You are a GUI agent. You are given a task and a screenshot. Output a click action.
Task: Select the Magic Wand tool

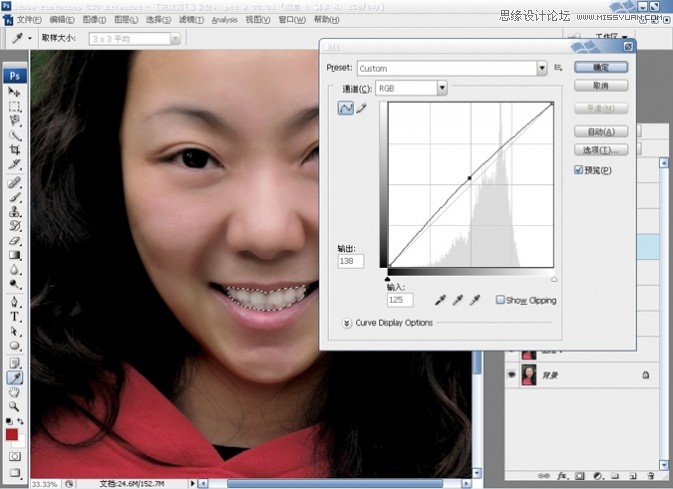coord(14,135)
